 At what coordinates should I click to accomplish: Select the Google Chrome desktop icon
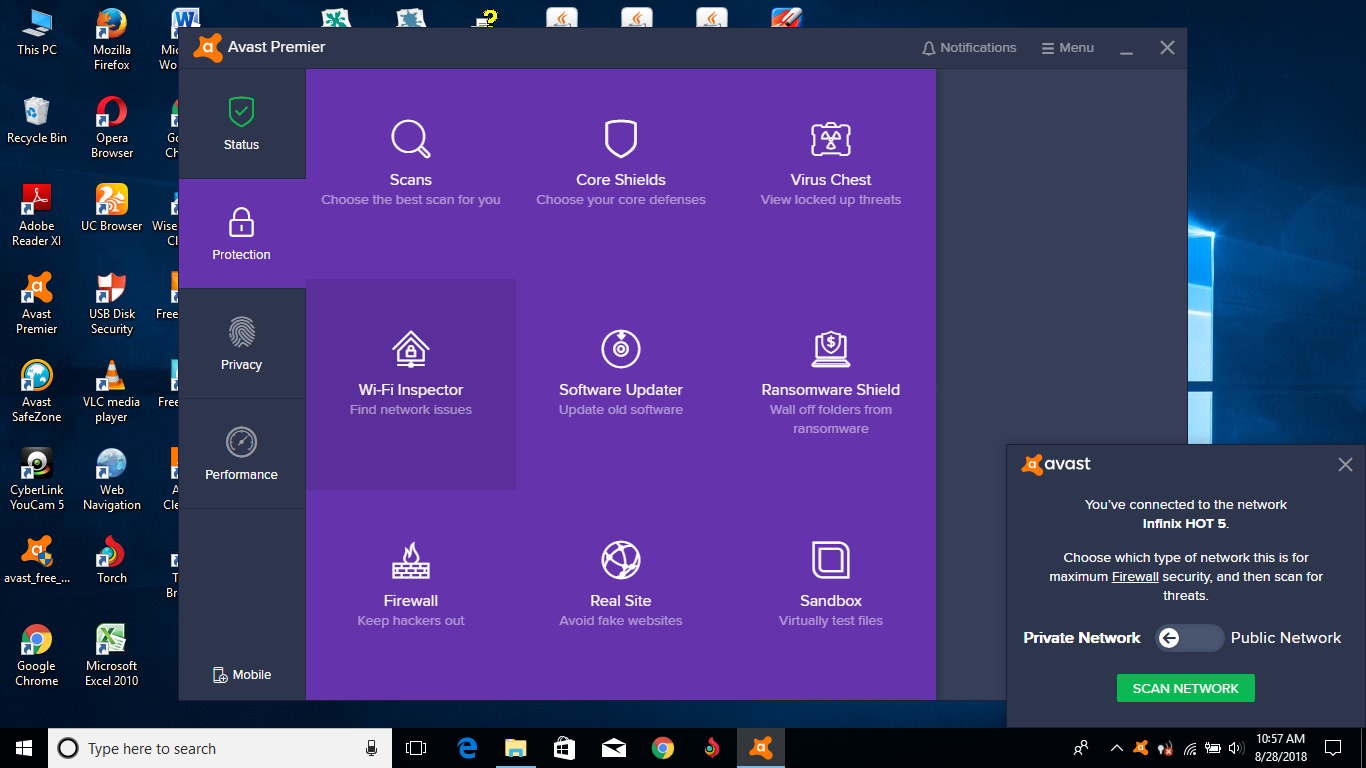37,655
